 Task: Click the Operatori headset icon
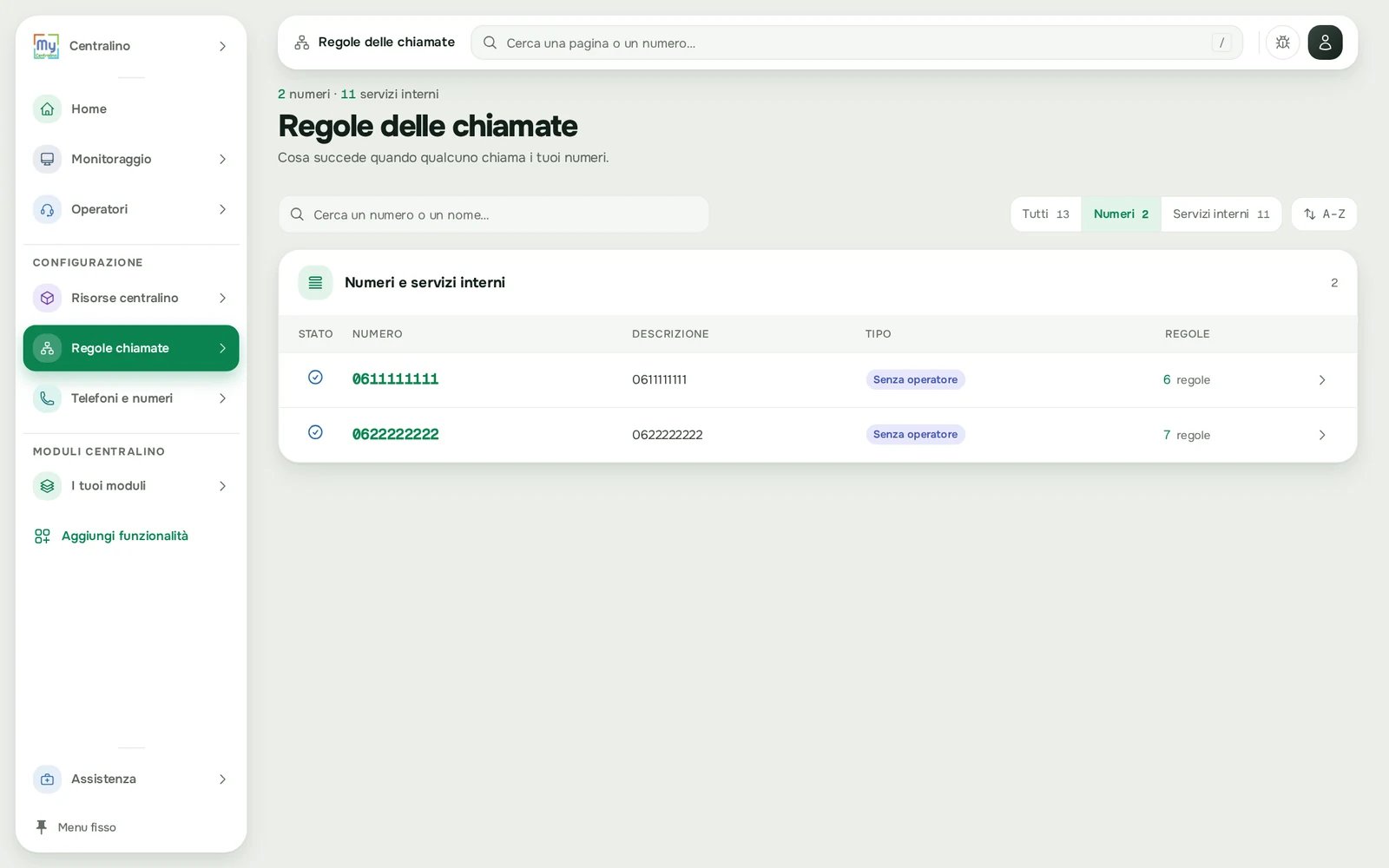point(47,209)
